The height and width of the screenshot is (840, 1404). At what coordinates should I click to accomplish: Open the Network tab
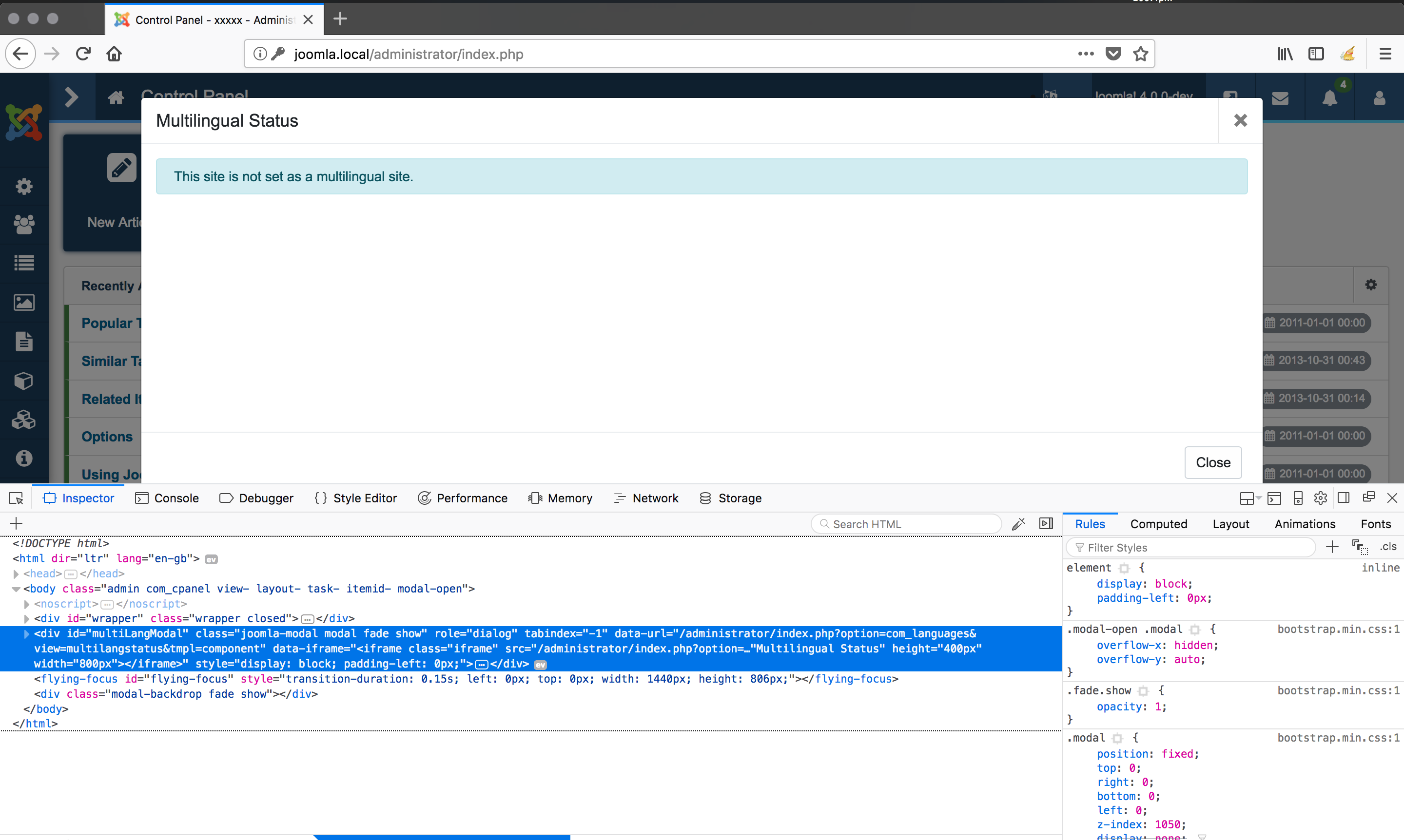[646, 498]
